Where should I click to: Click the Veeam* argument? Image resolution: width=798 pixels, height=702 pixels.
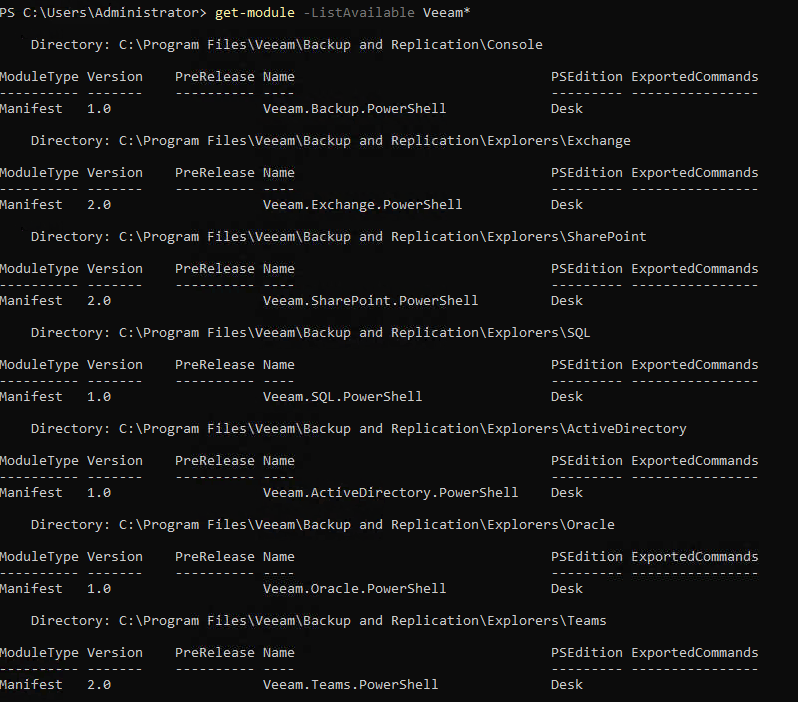(446, 12)
